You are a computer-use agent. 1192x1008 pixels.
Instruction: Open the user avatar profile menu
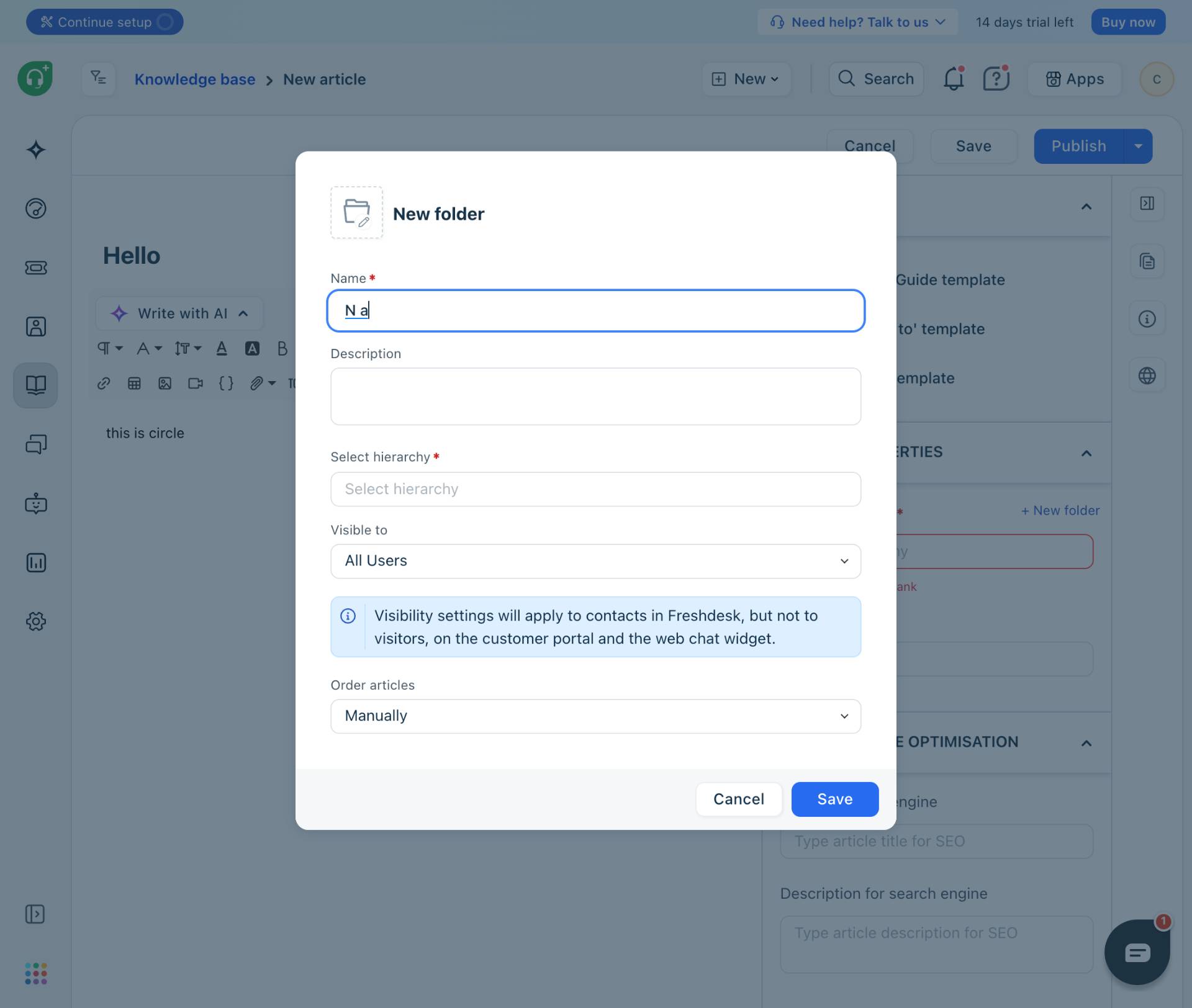[1157, 79]
